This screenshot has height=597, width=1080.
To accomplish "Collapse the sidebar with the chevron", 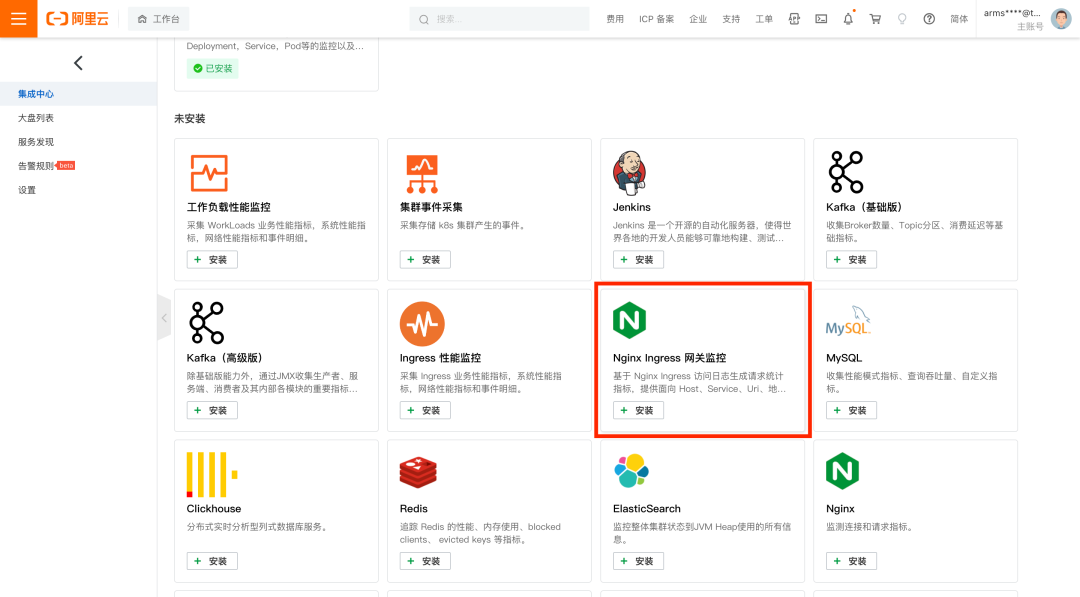I will tap(78, 62).
